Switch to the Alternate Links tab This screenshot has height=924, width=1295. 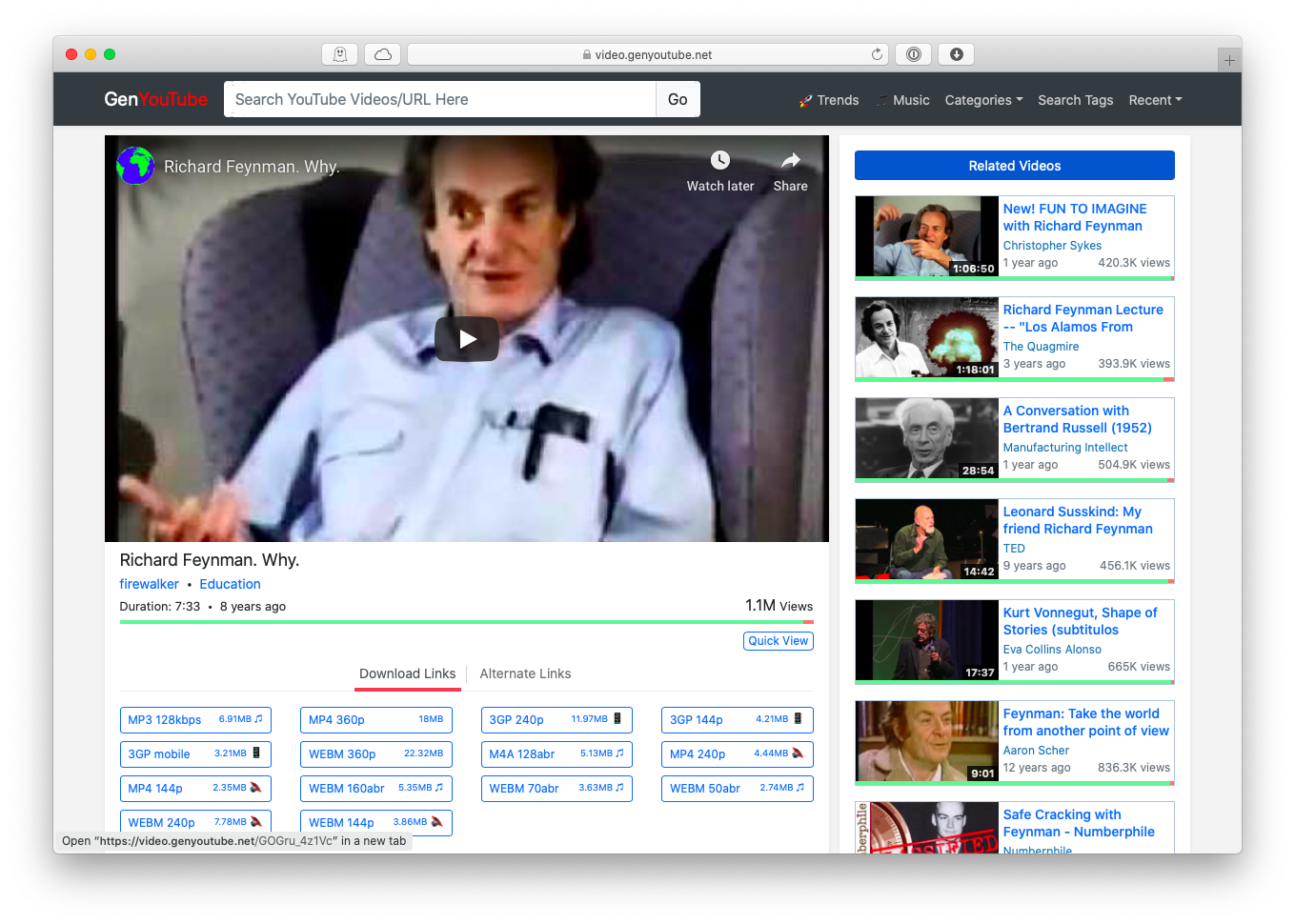click(525, 673)
